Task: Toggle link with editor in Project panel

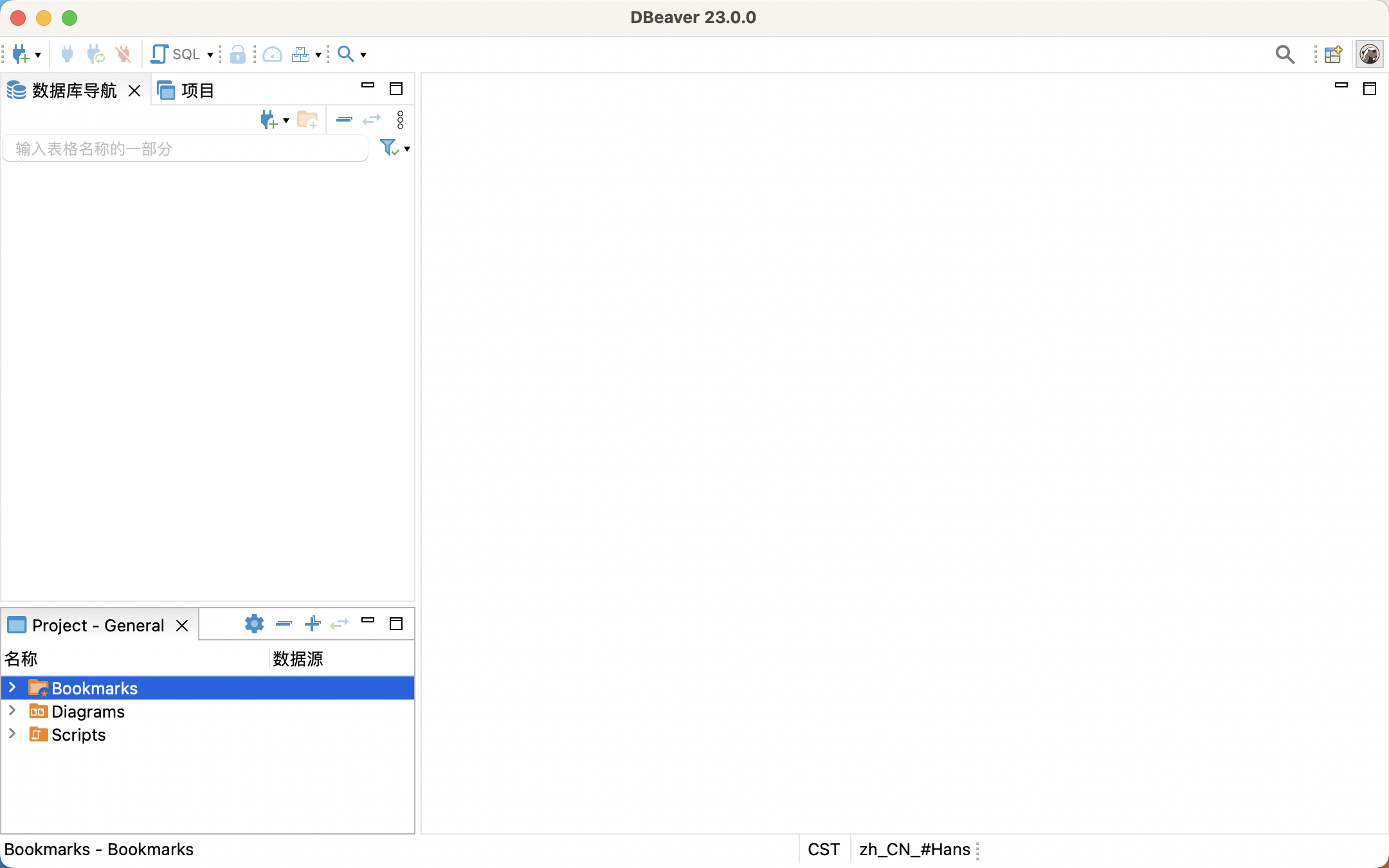Action: point(340,624)
